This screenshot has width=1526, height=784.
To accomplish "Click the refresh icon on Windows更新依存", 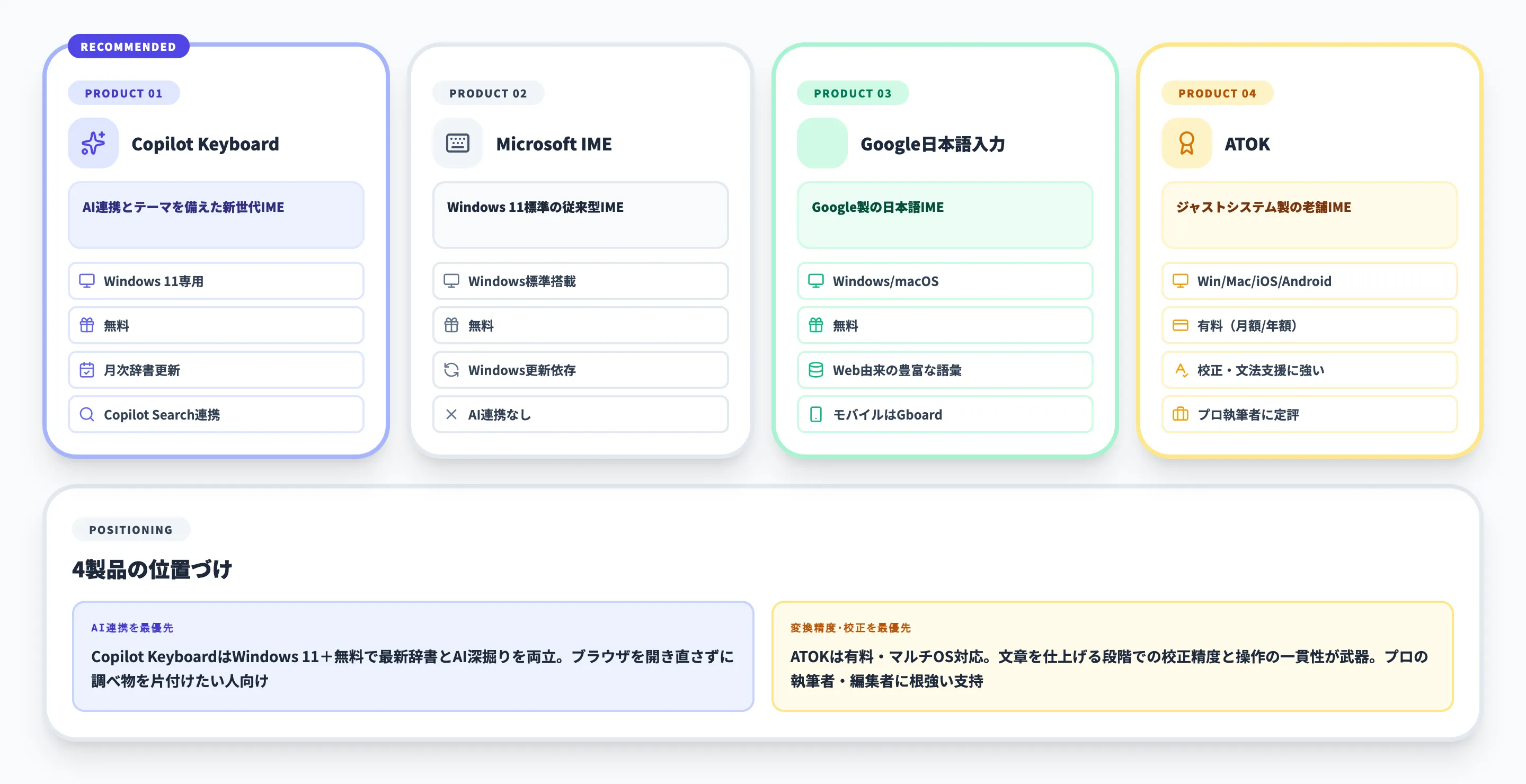I will coord(452,370).
